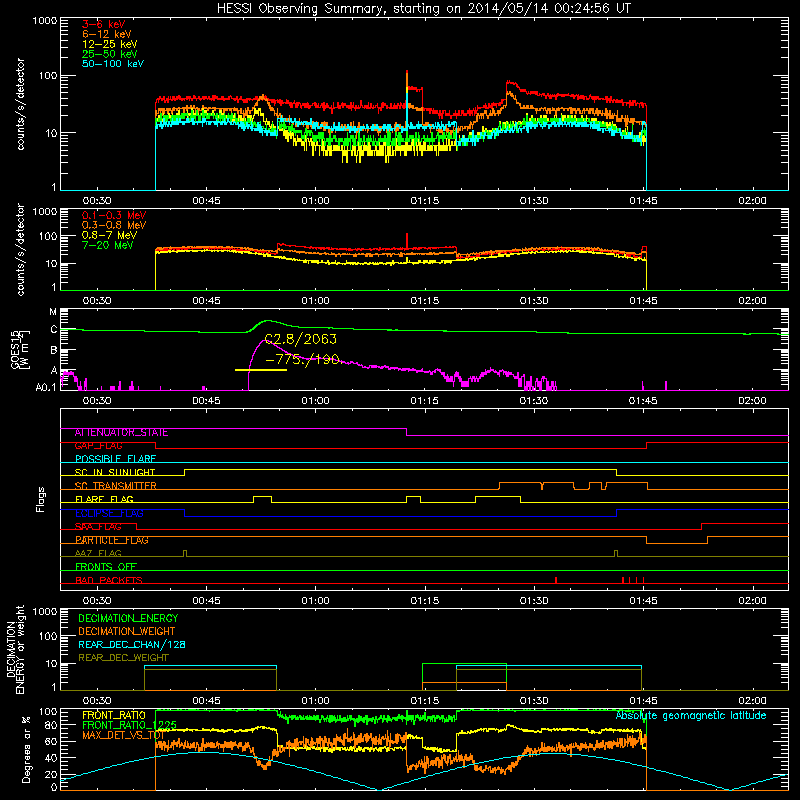The height and width of the screenshot is (800, 800).
Task: Click the REAR_DEC_CHAN/128 legend label
Action: [132, 645]
